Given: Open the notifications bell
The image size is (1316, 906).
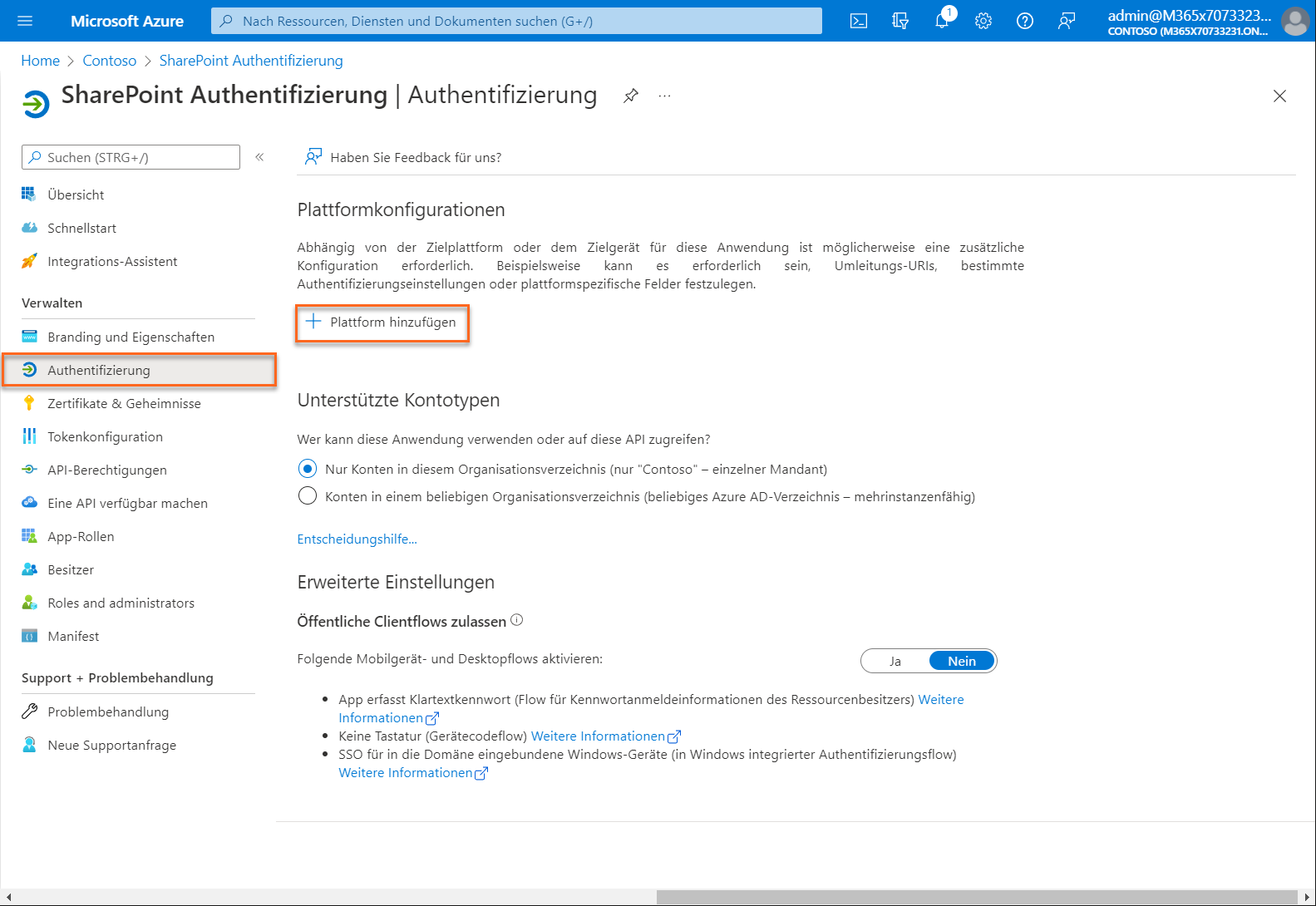Looking at the screenshot, I should pos(942,21).
